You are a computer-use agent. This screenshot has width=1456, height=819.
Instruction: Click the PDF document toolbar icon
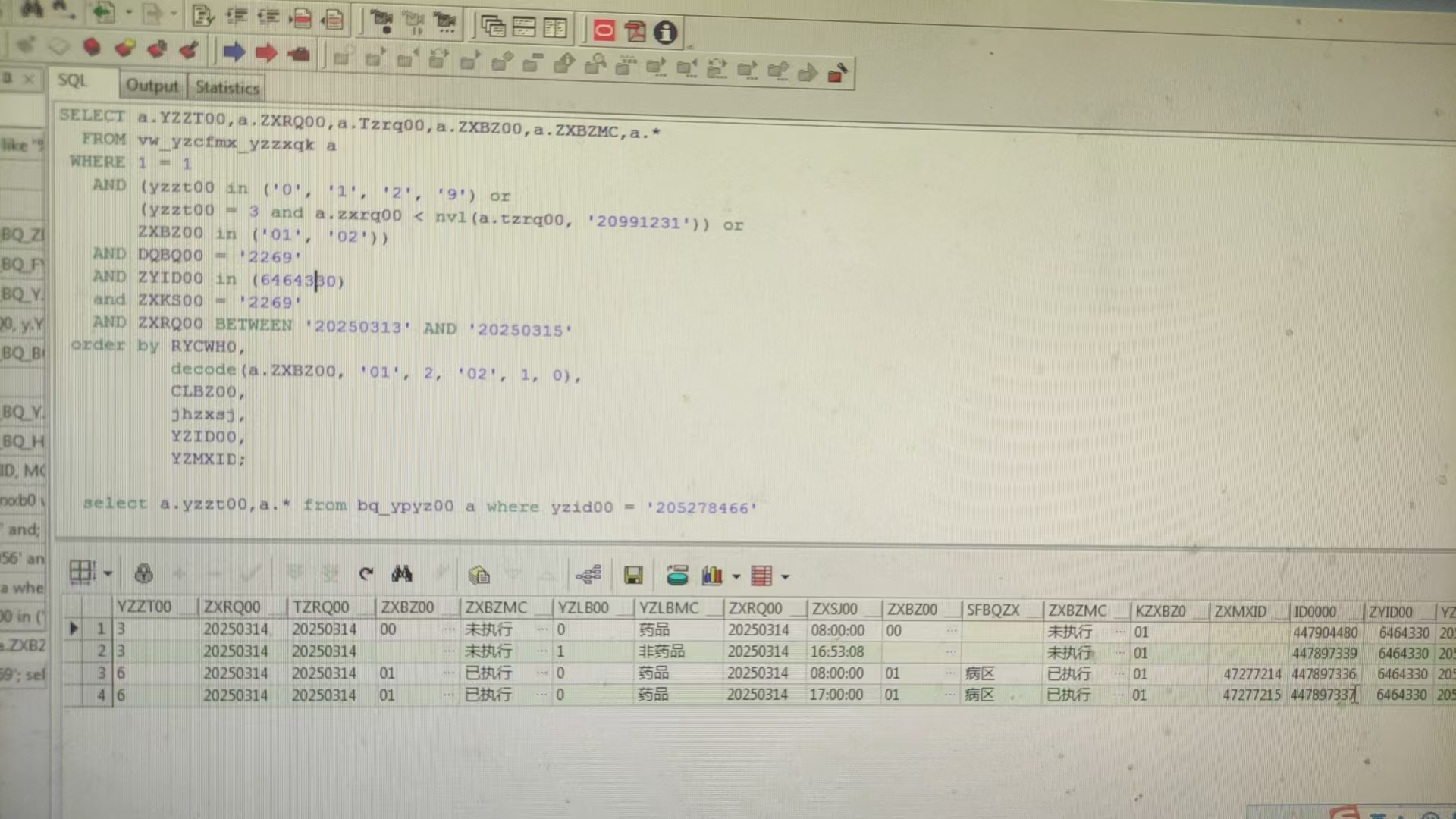635,32
